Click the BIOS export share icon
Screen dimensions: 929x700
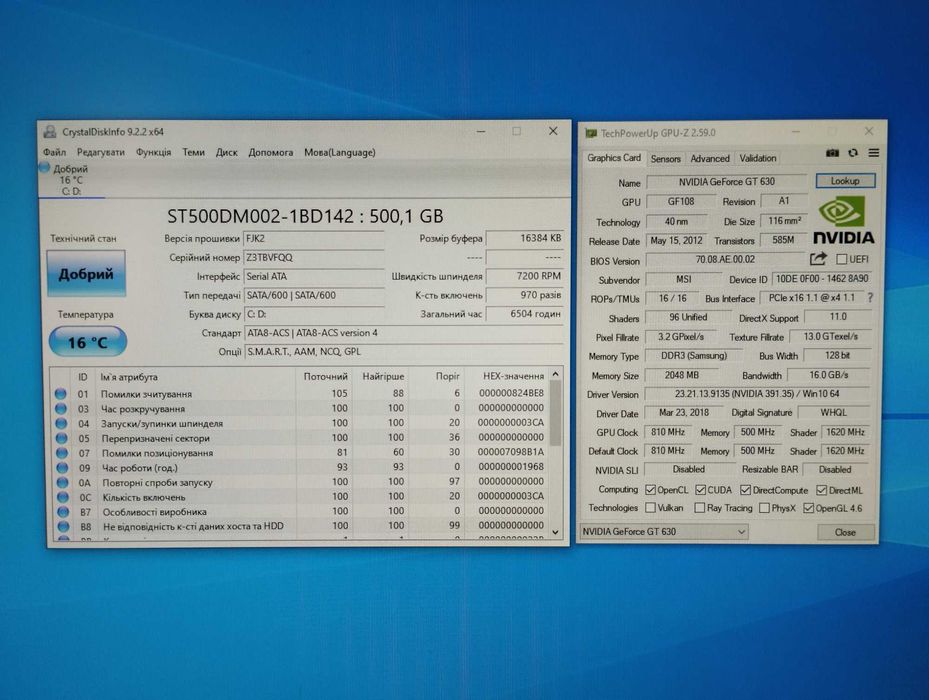click(818, 259)
